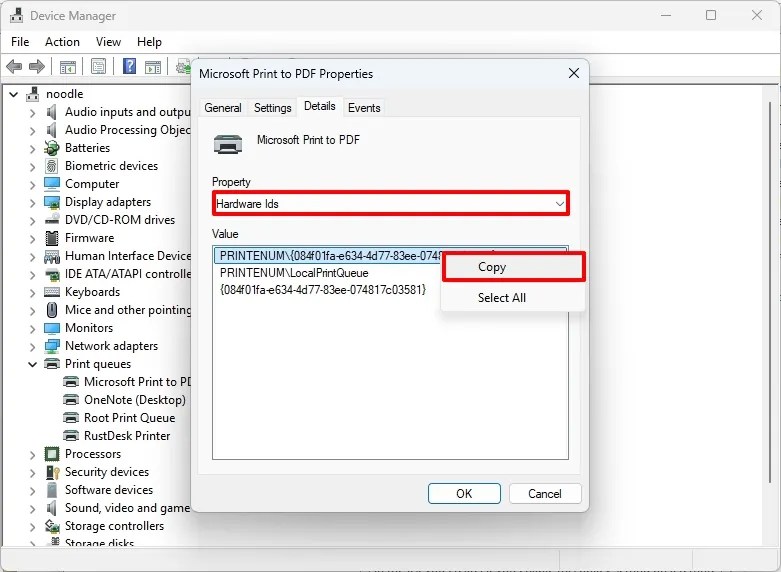
Task: Open the View menu
Action: 108,42
